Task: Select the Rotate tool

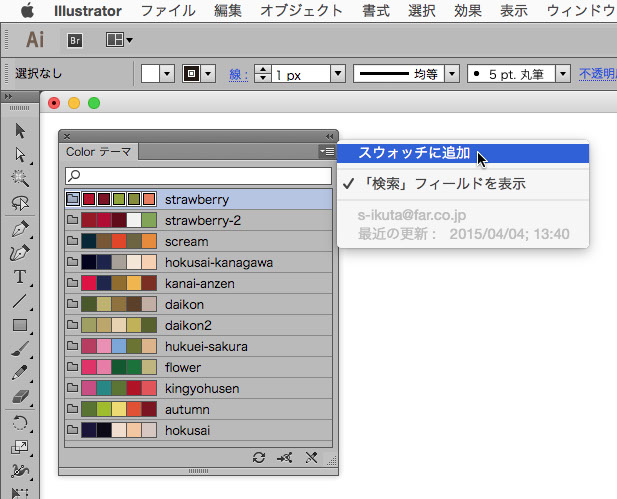Action: point(20,423)
